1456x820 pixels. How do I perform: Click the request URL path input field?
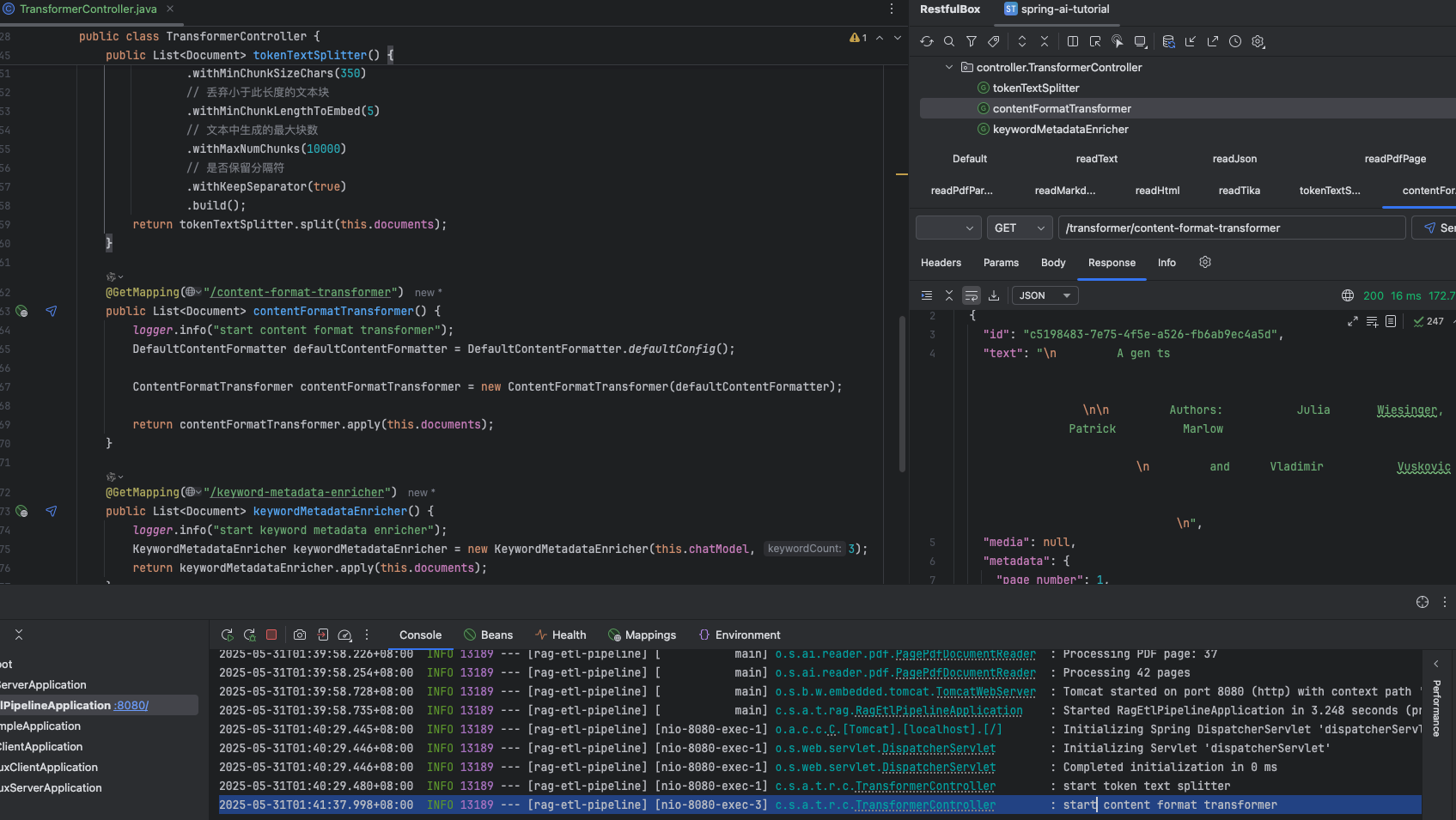coord(1231,228)
